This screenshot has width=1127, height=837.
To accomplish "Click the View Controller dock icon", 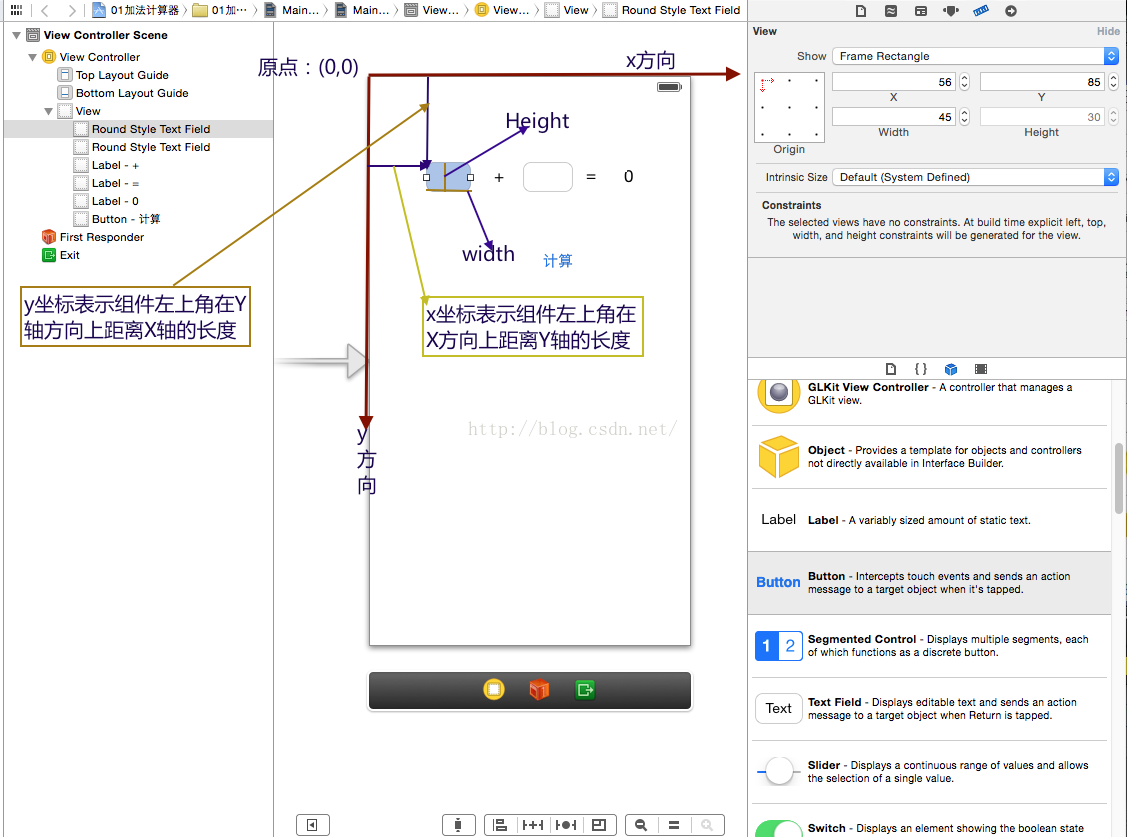I will coord(494,690).
